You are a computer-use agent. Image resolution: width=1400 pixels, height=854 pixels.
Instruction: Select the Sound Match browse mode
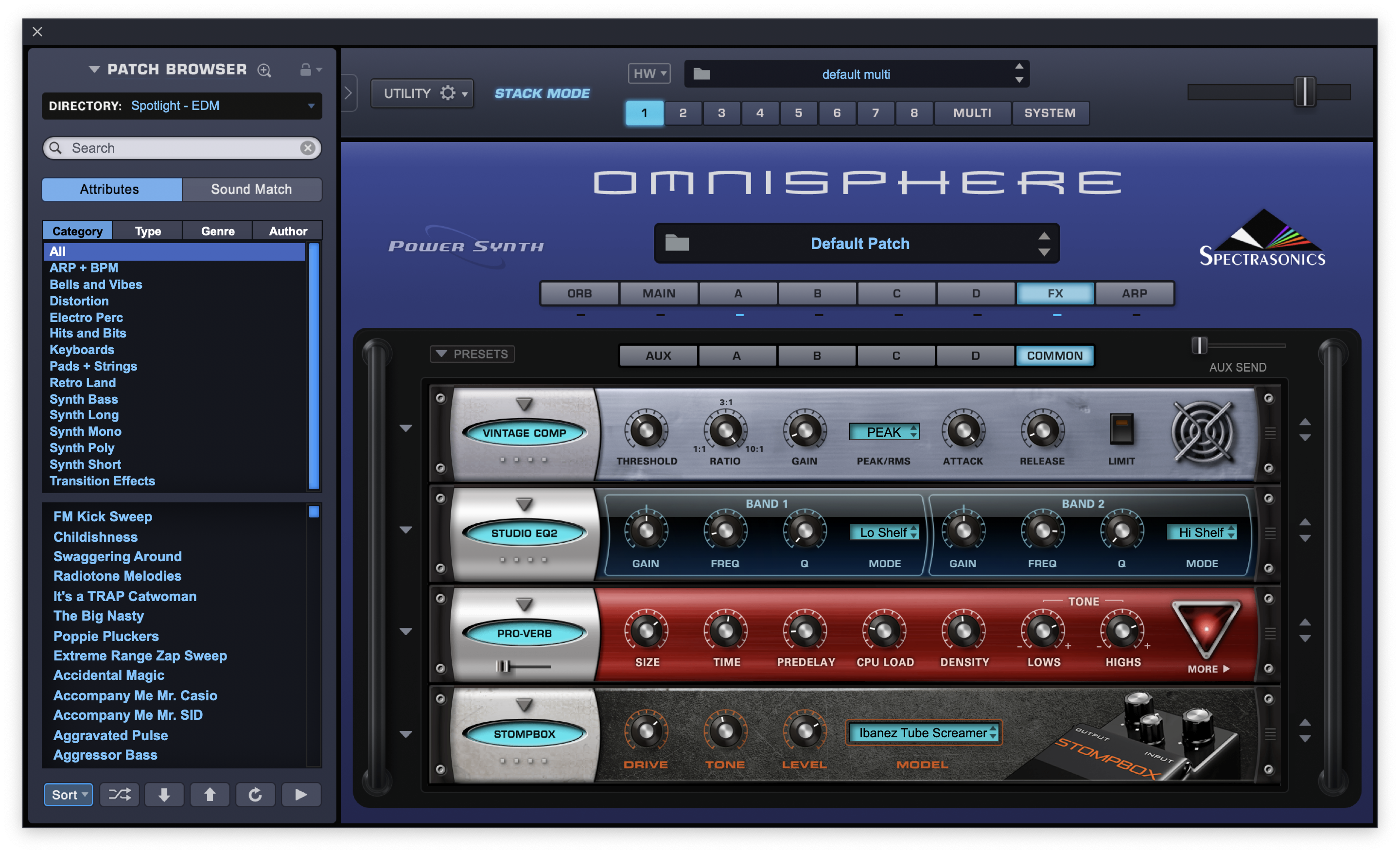click(x=252, y=189)
